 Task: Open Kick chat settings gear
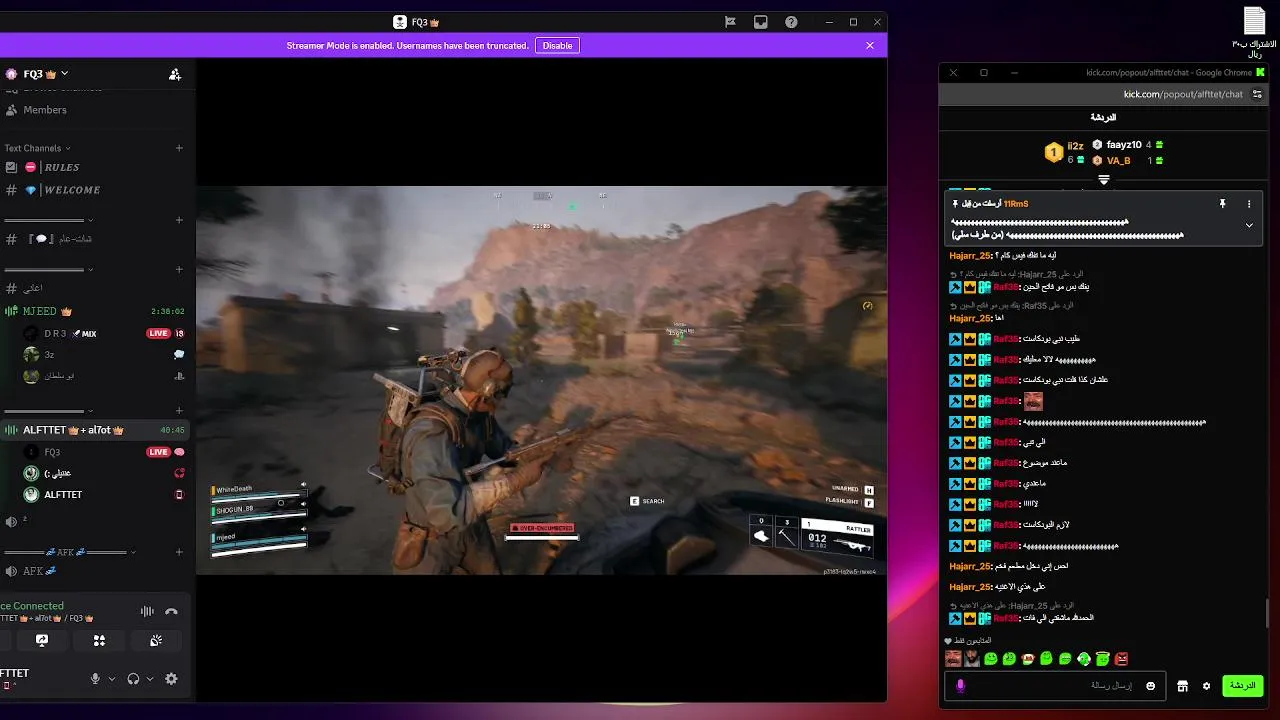tap(1206, 686)
